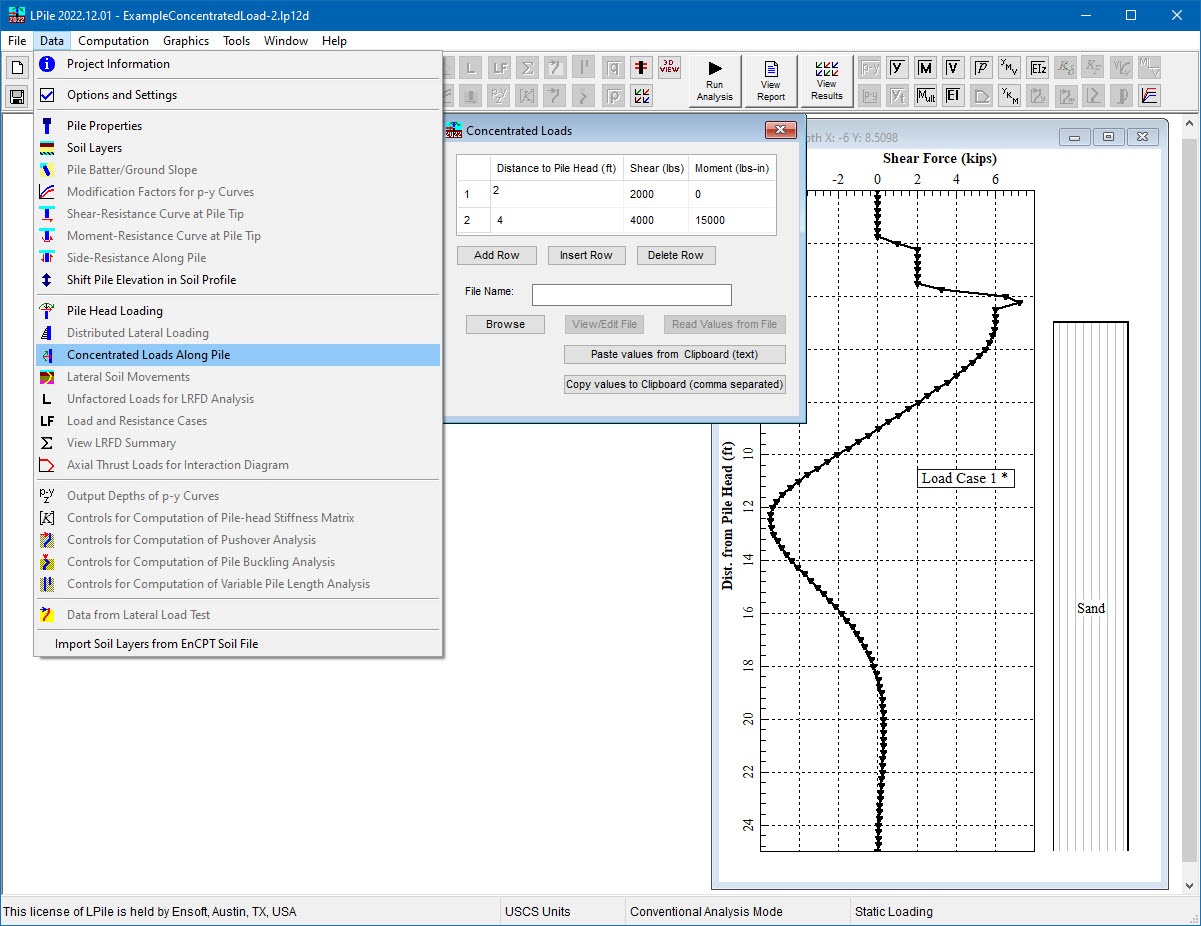Screen dimensions: 1201x926
Task: Select Pile Properties from Data menu
Action: click(x=104, y=126)
